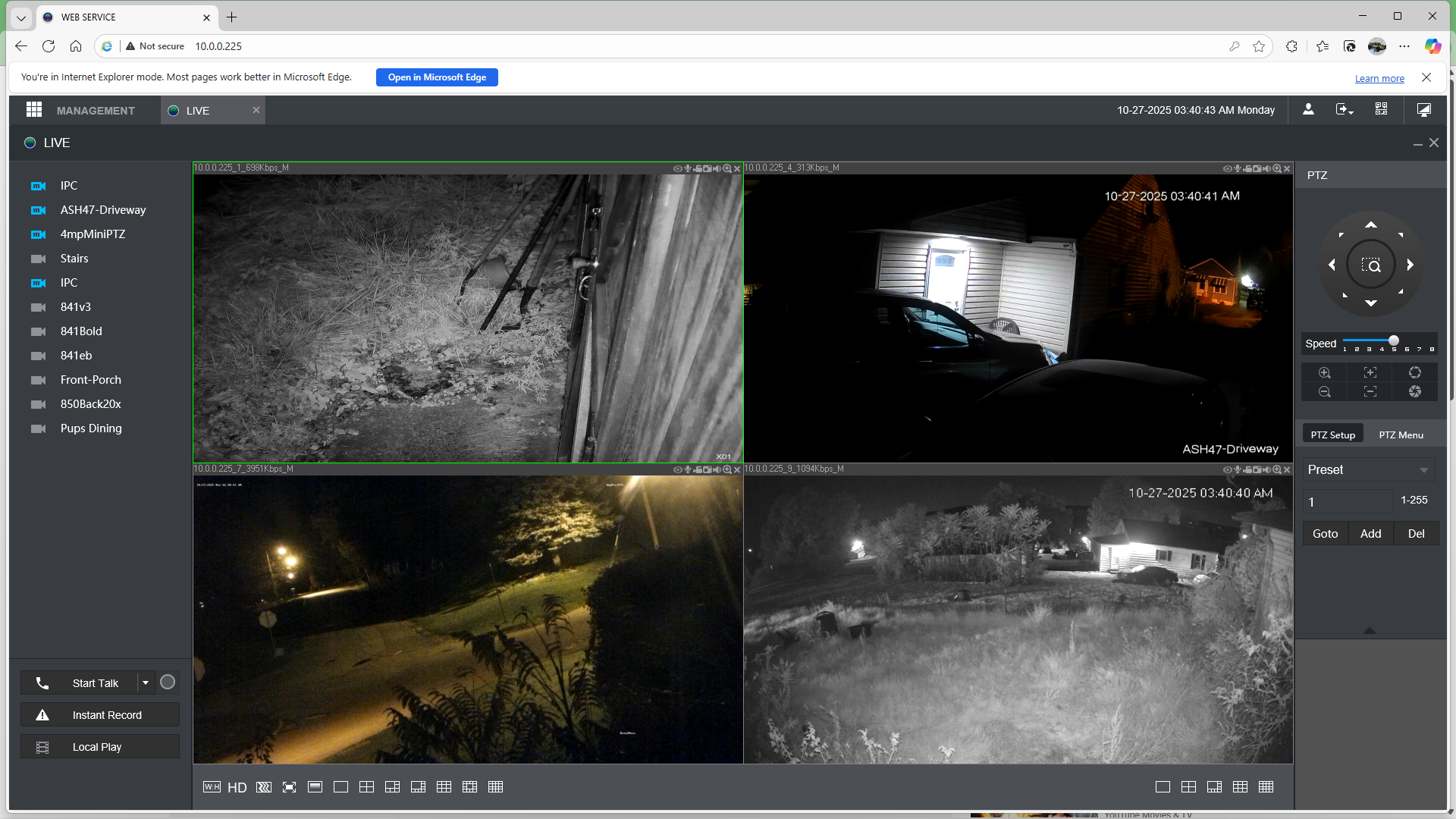Open the iris with upper aperture icon
1456x819 pixels.
pos(1415,372)
